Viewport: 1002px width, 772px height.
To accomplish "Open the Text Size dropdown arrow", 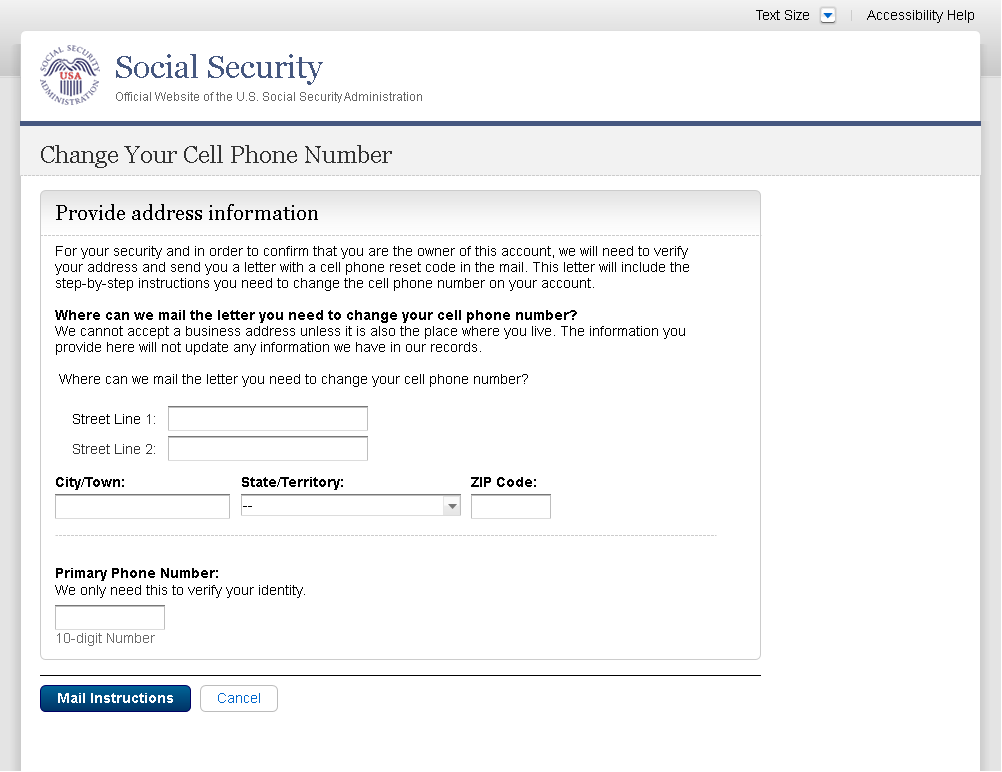I will tap(827, 15).
